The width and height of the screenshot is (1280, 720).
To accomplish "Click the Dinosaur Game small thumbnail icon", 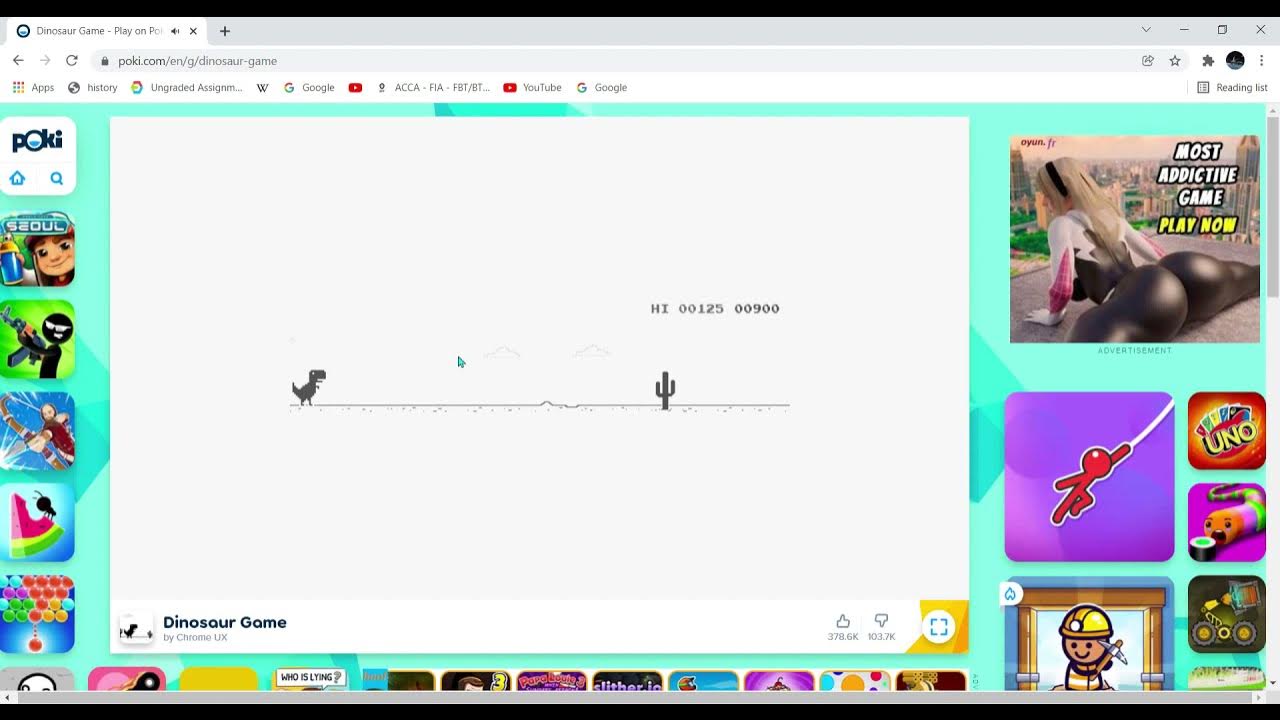I will (x=136, y=628).
